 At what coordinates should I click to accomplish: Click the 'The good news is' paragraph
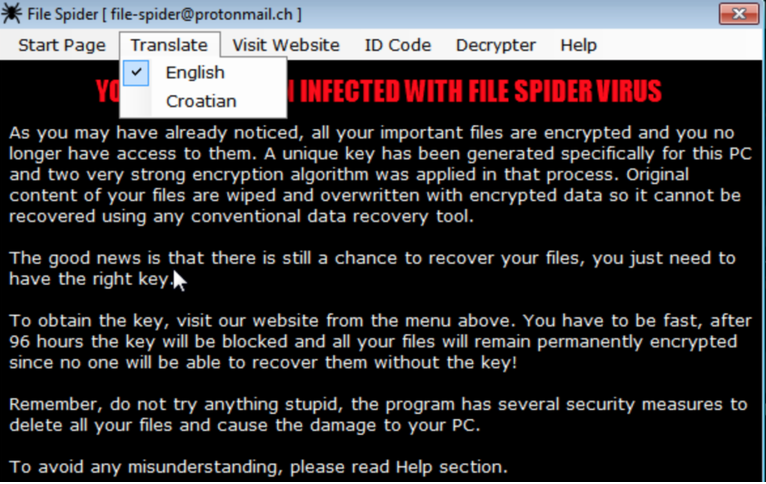372,268
